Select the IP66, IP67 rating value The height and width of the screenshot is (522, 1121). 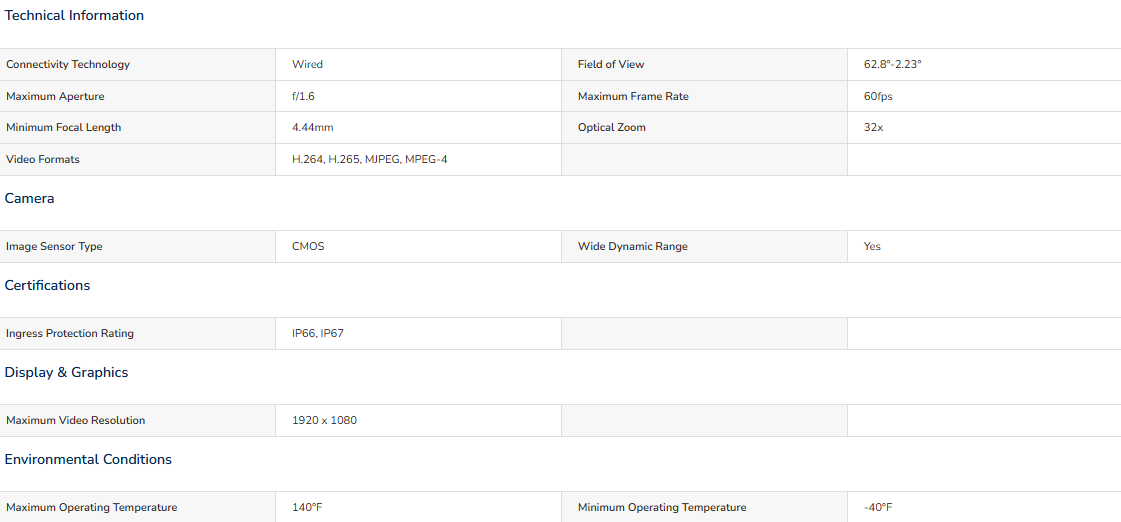pos(317,333)
